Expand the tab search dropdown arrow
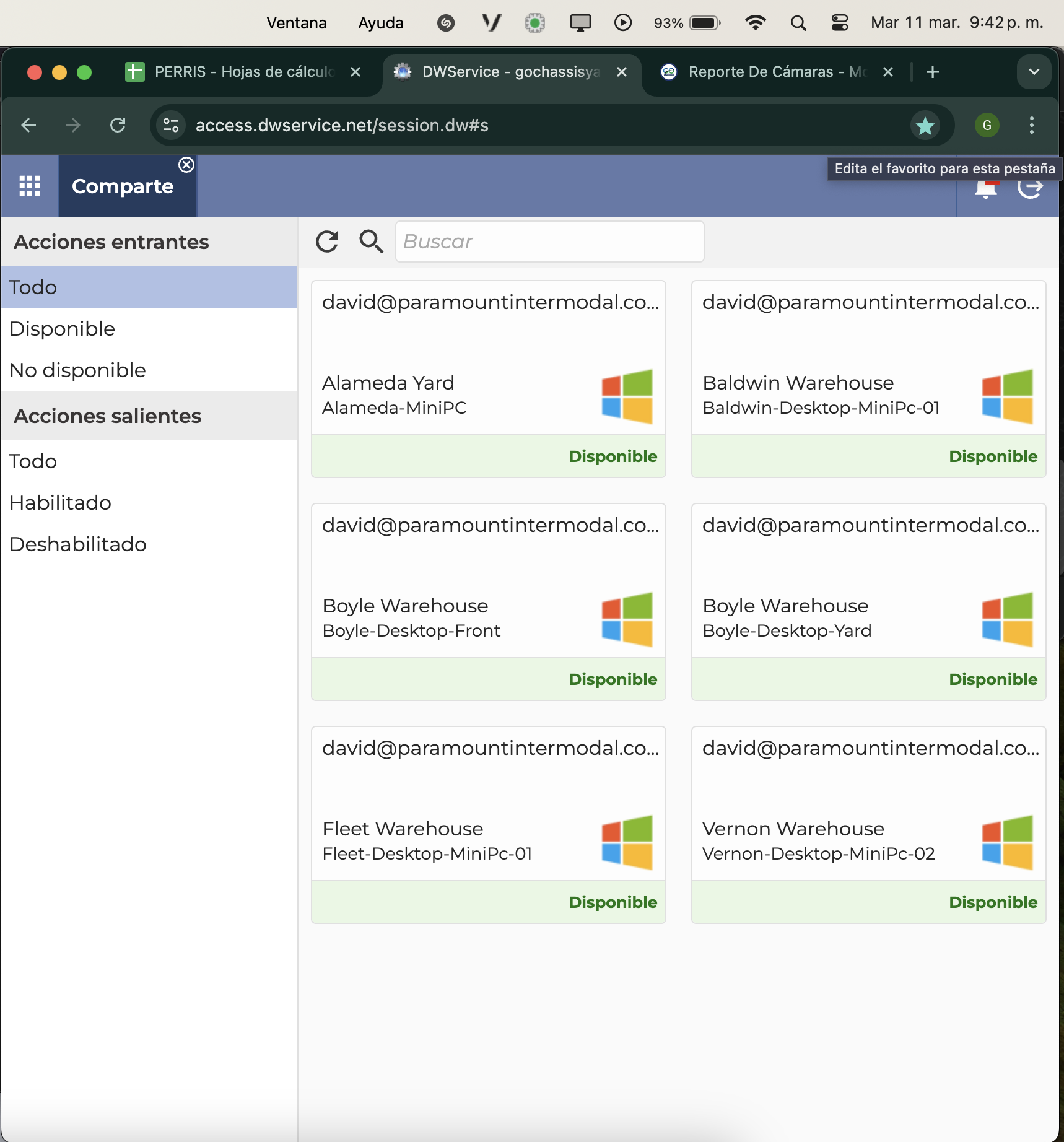The image size is (1064, 1142). click(1034, 72)
